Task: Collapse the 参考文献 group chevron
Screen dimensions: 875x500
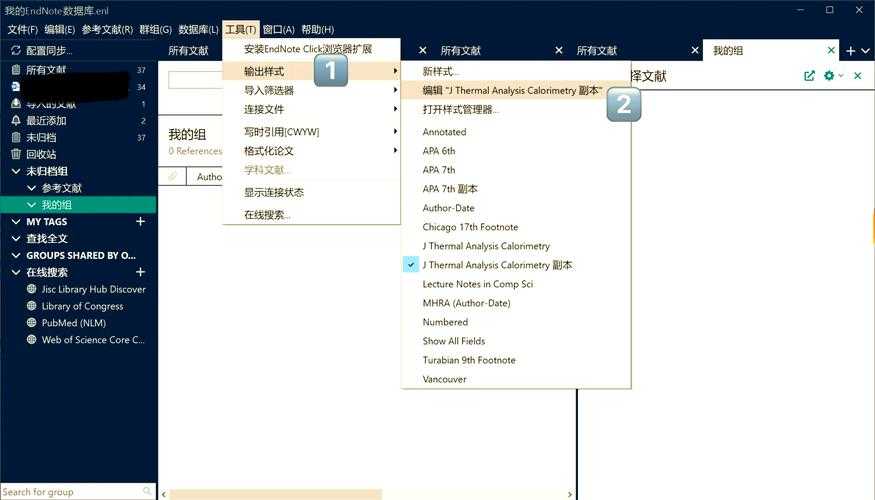Action: click(x=32, y=188)
